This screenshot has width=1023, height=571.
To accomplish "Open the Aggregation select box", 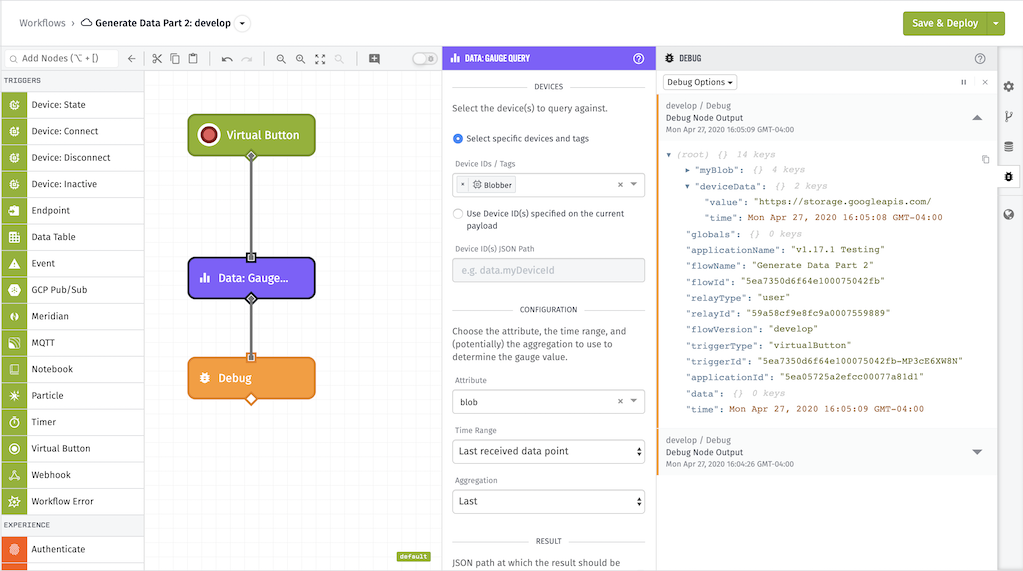I will pos(549,501).
